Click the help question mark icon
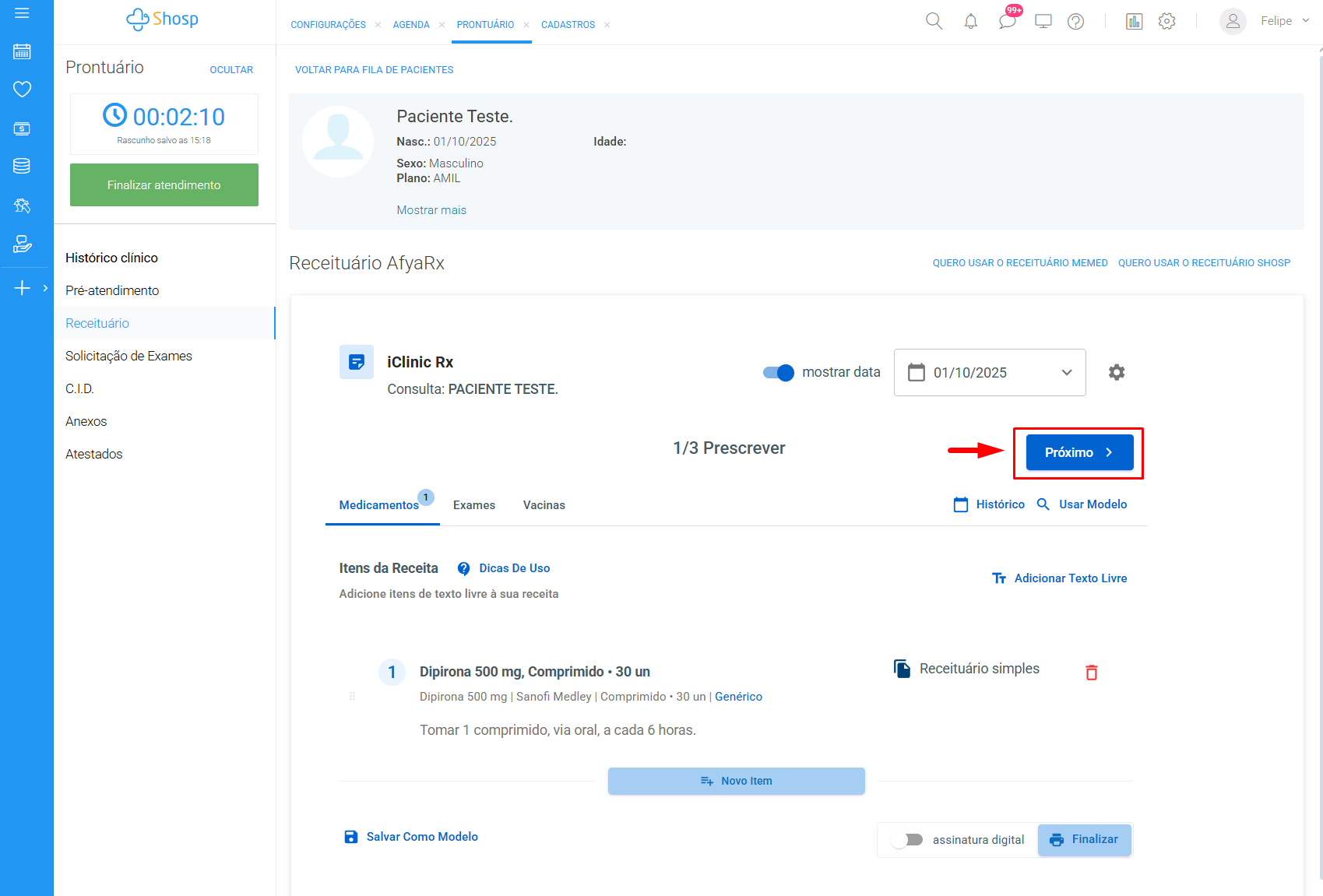This screenshot has width=1323, height=896. pyautogui.click(x=1075, y=22)
